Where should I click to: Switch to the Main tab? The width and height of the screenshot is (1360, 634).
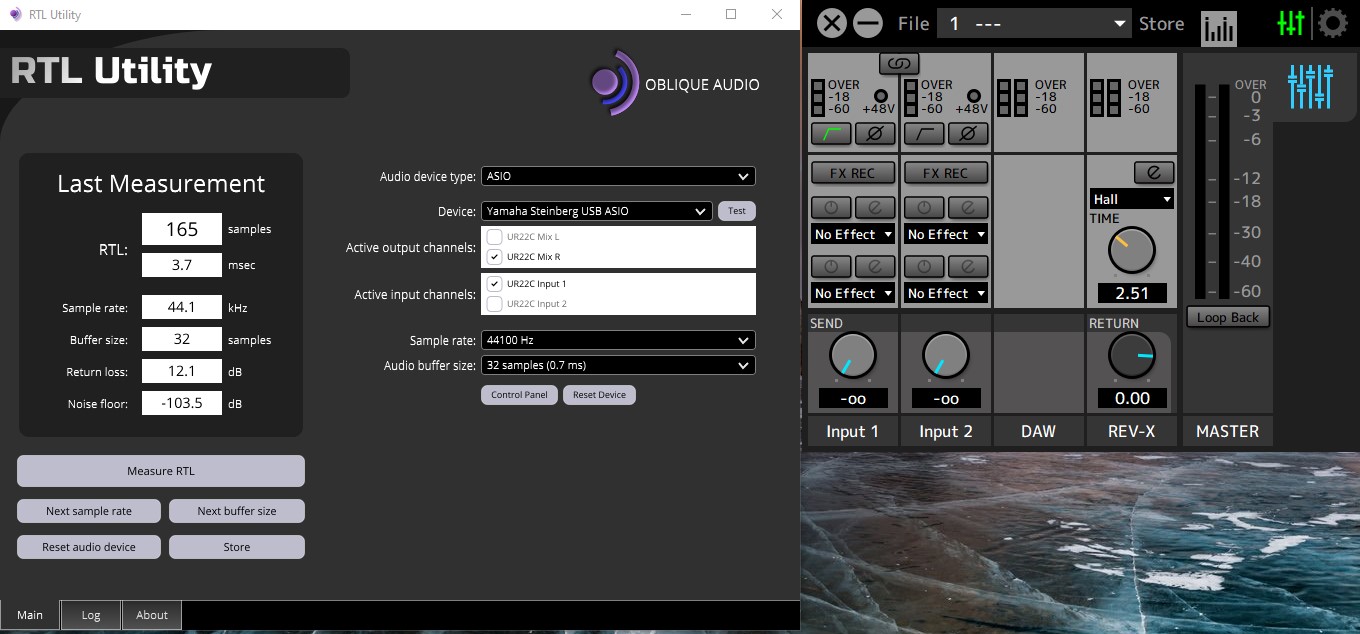[x=30, y=615]
